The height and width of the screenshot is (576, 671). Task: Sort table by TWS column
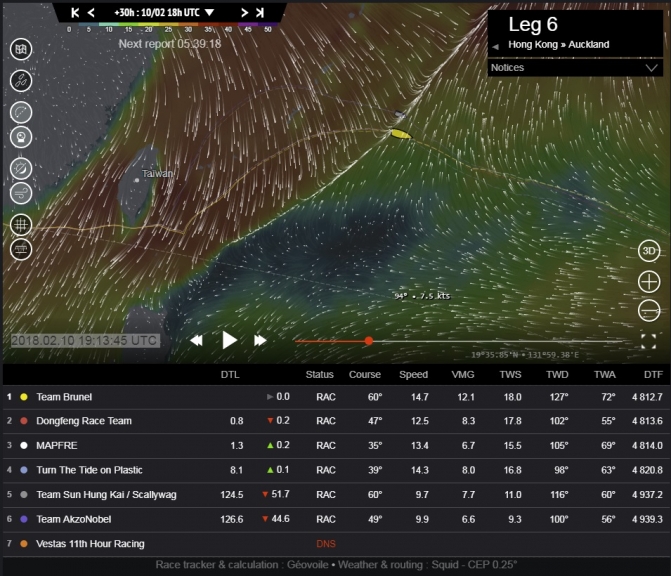click(x=510, y=374)
